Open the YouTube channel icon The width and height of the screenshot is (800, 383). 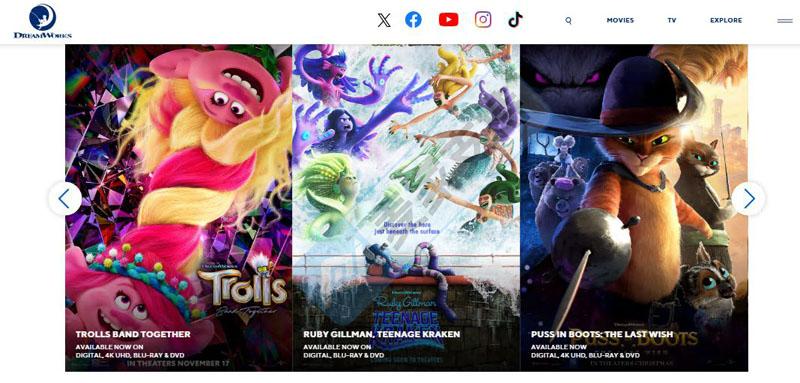(448, 20)
